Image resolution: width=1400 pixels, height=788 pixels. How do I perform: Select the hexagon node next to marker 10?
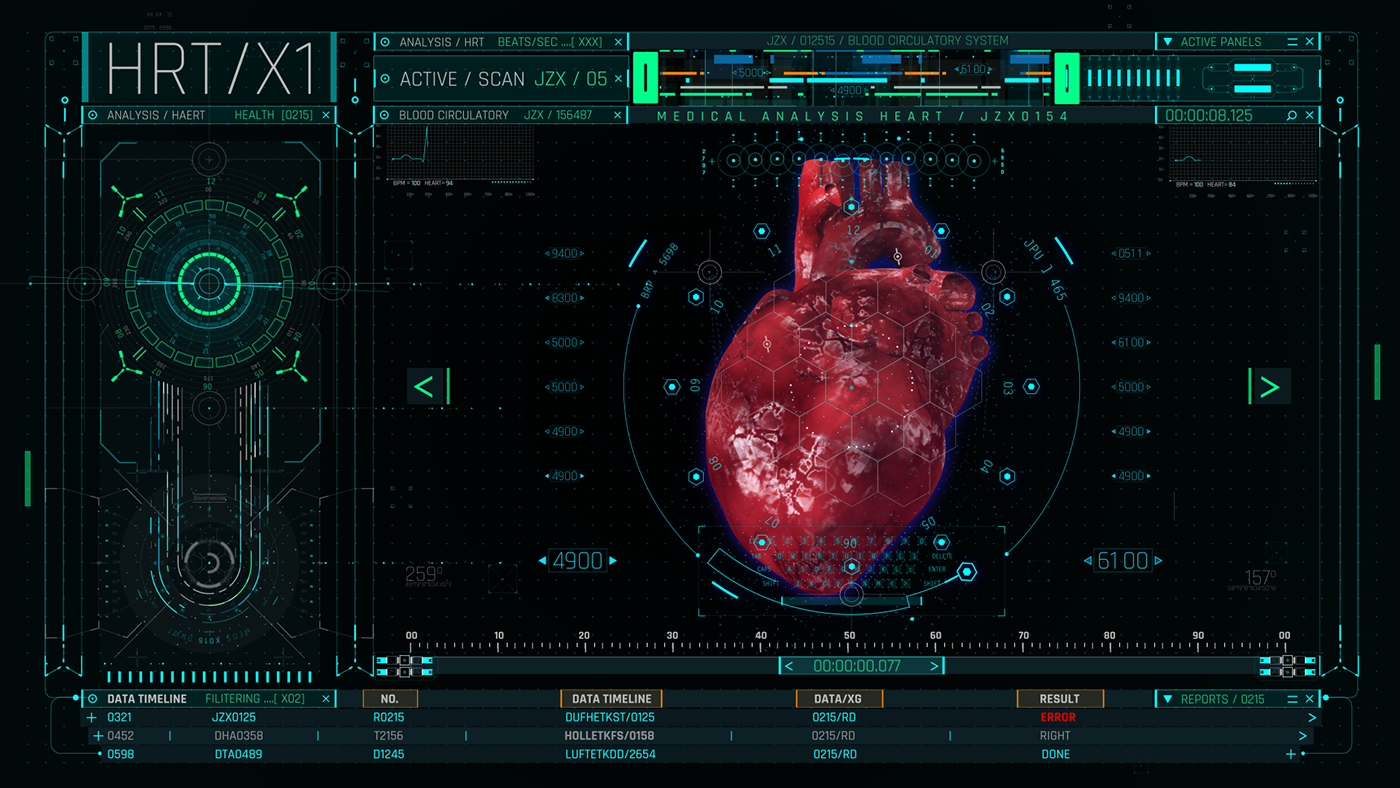pos(696,297)
